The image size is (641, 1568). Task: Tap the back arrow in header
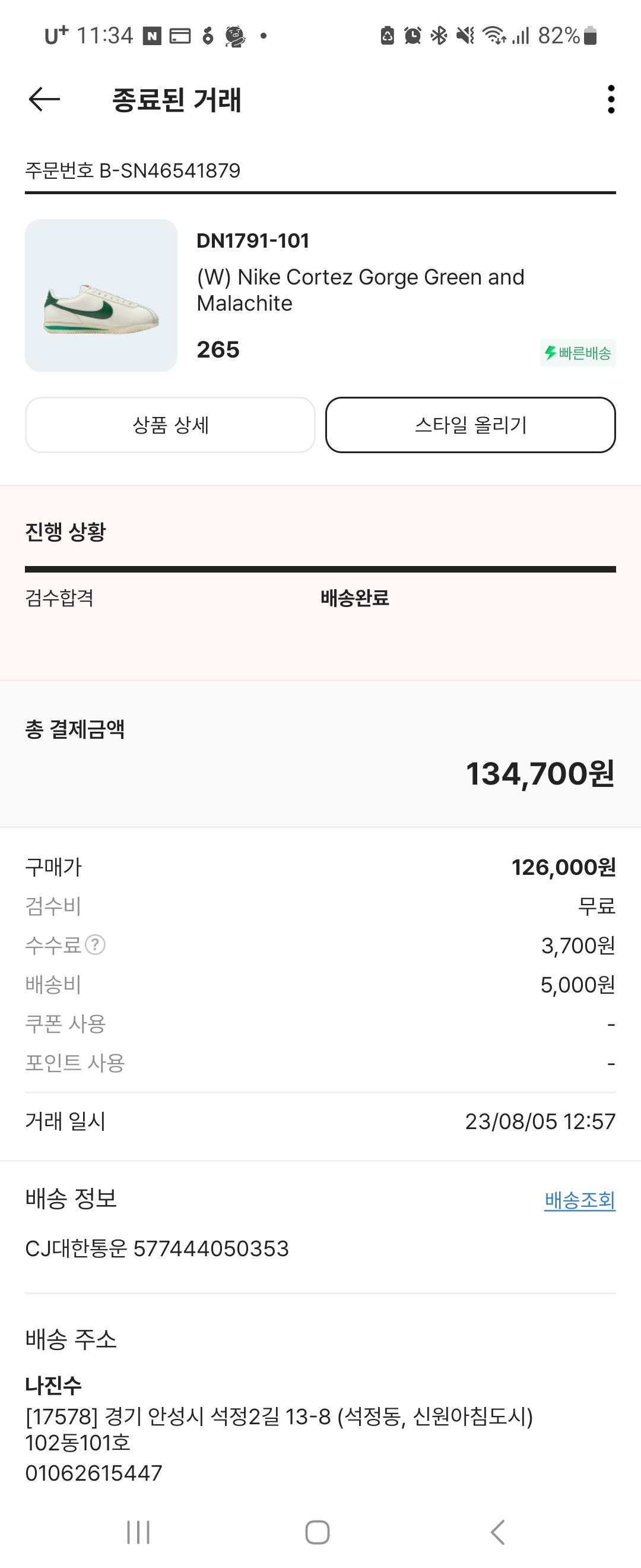[x=45, y=99]
